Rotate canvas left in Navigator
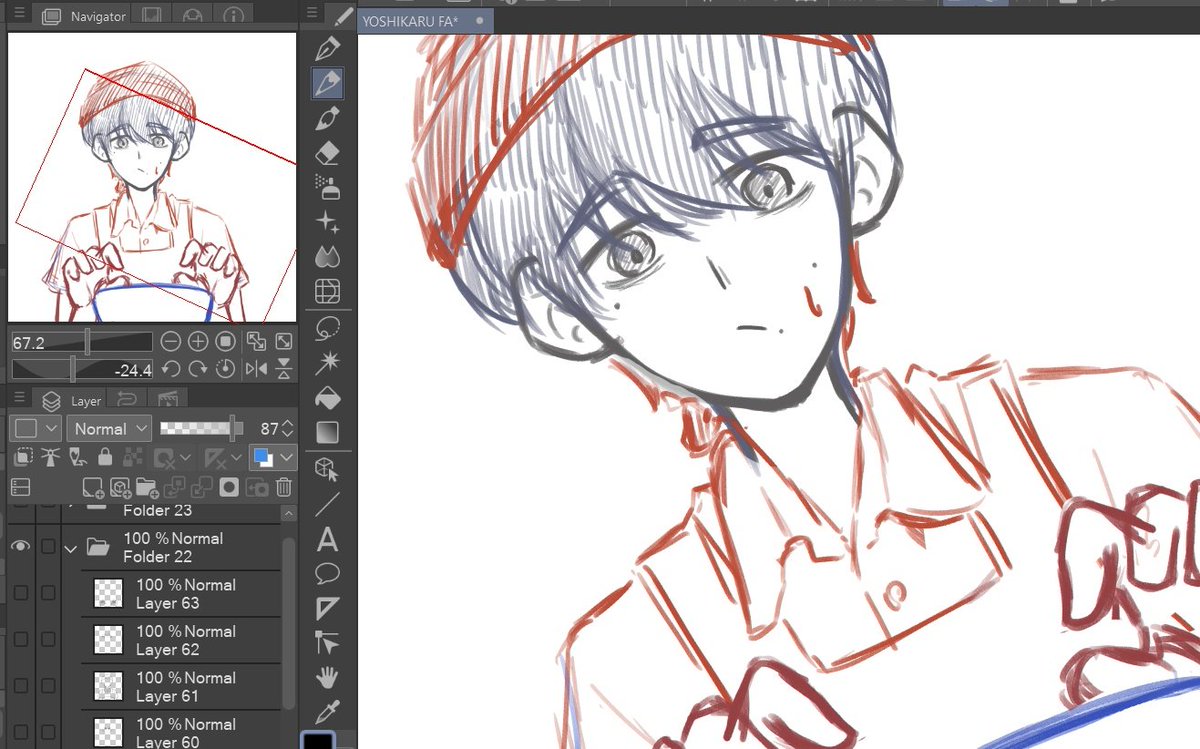1200x749 pixels. click(x=170, y=369)
